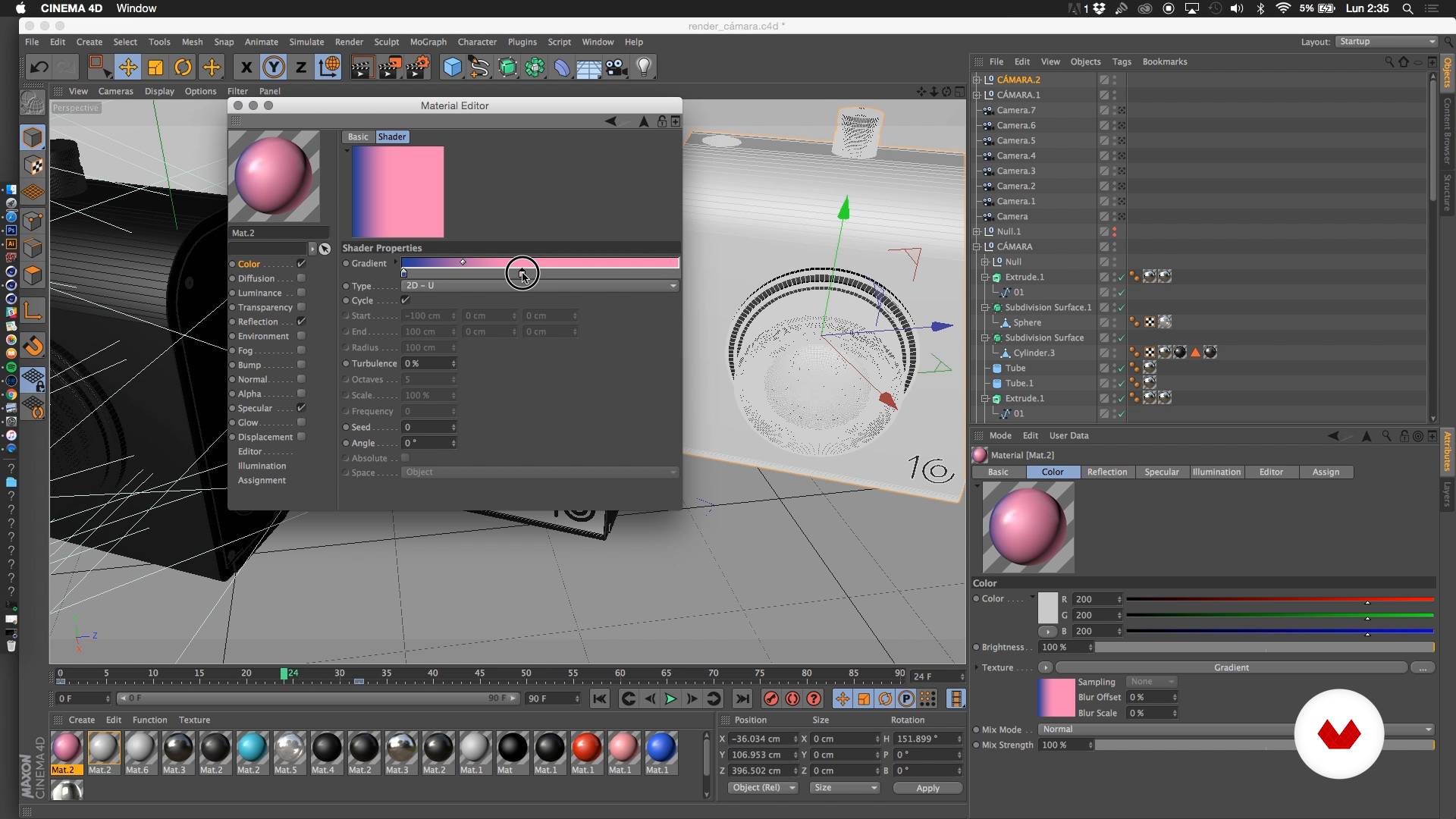Click the gray Color swatch in Attributes
The height and width of the screenshot is (819, 1456).
pos(1047,607)
